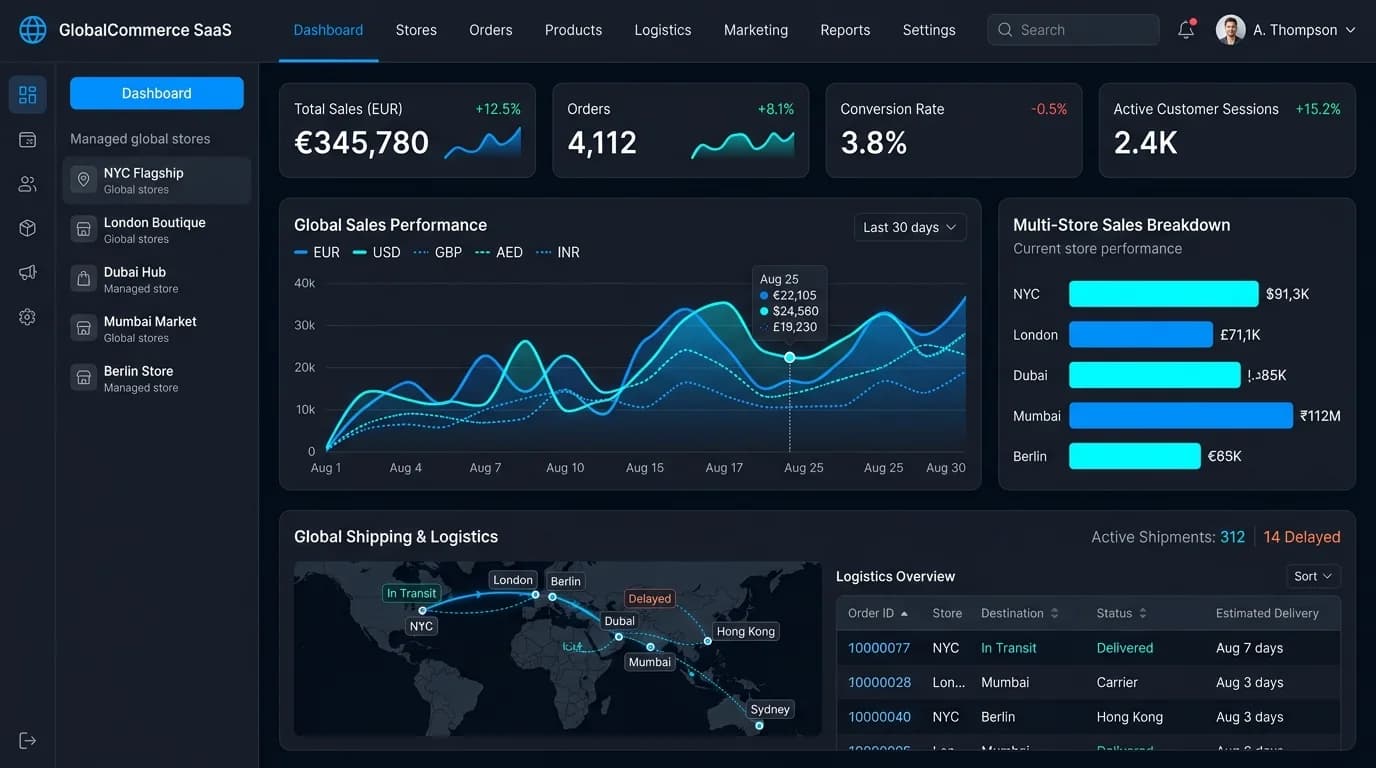Open the Orders tab
The image size is (1376, 768).
click(491, 30)
